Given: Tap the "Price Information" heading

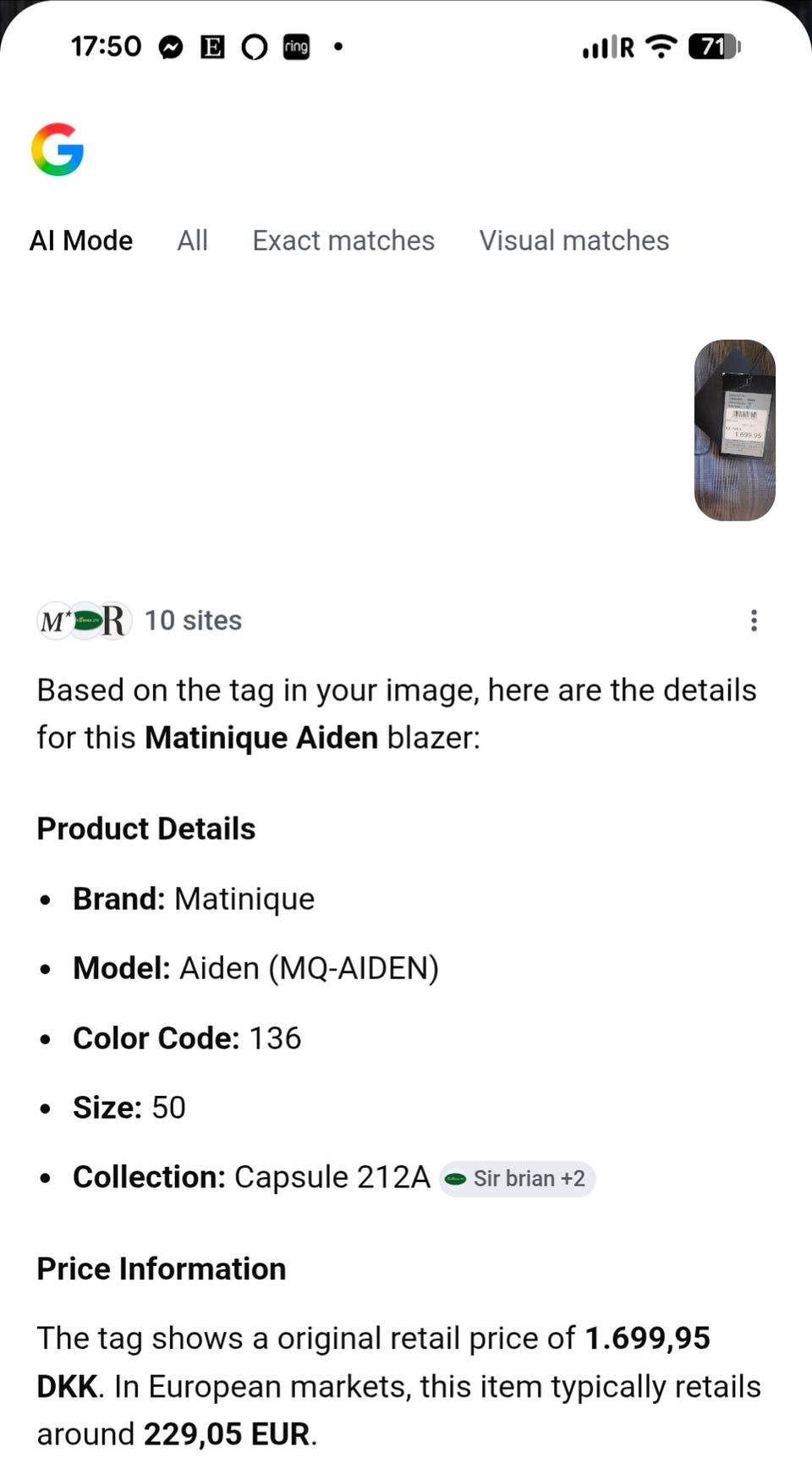Looking at the screenshot, I should pyautogui.click(x=162, y=1269).
